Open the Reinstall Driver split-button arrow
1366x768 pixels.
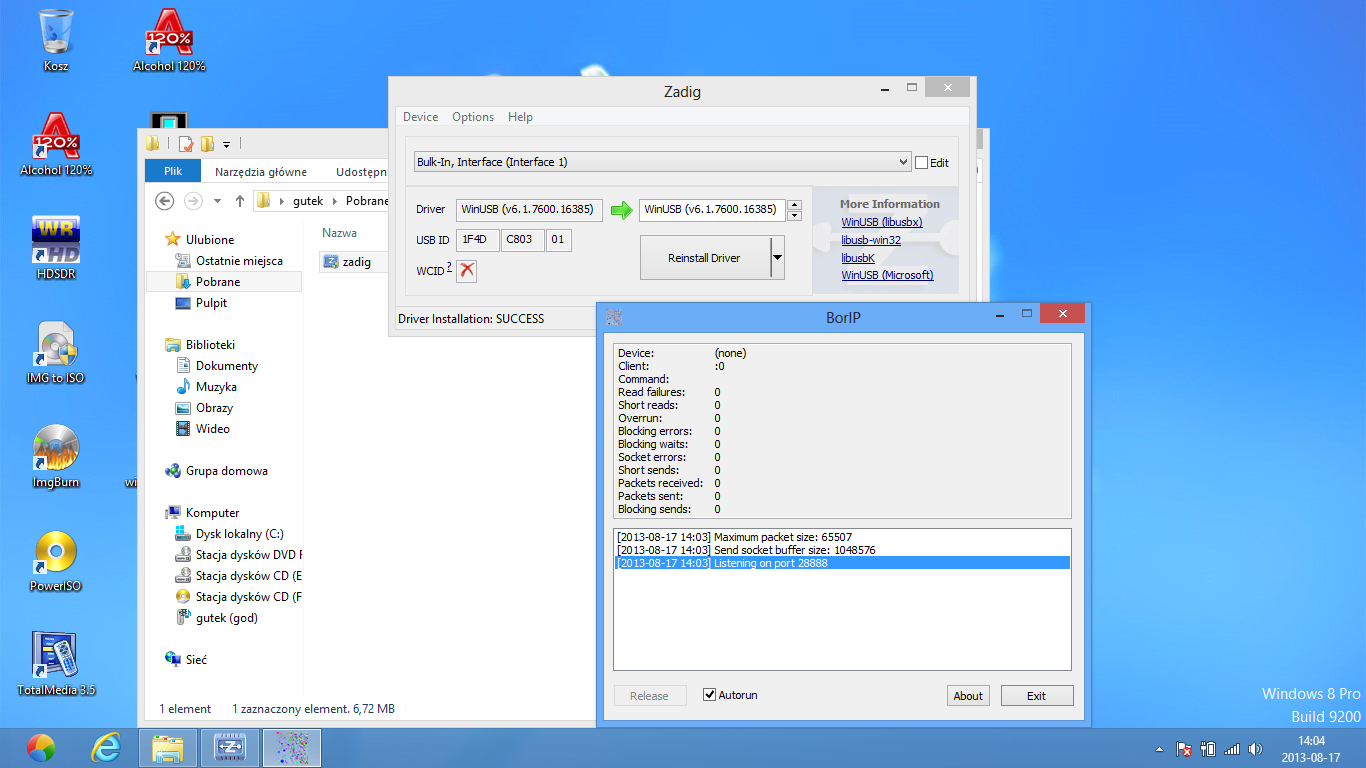[x=777, y=258]
